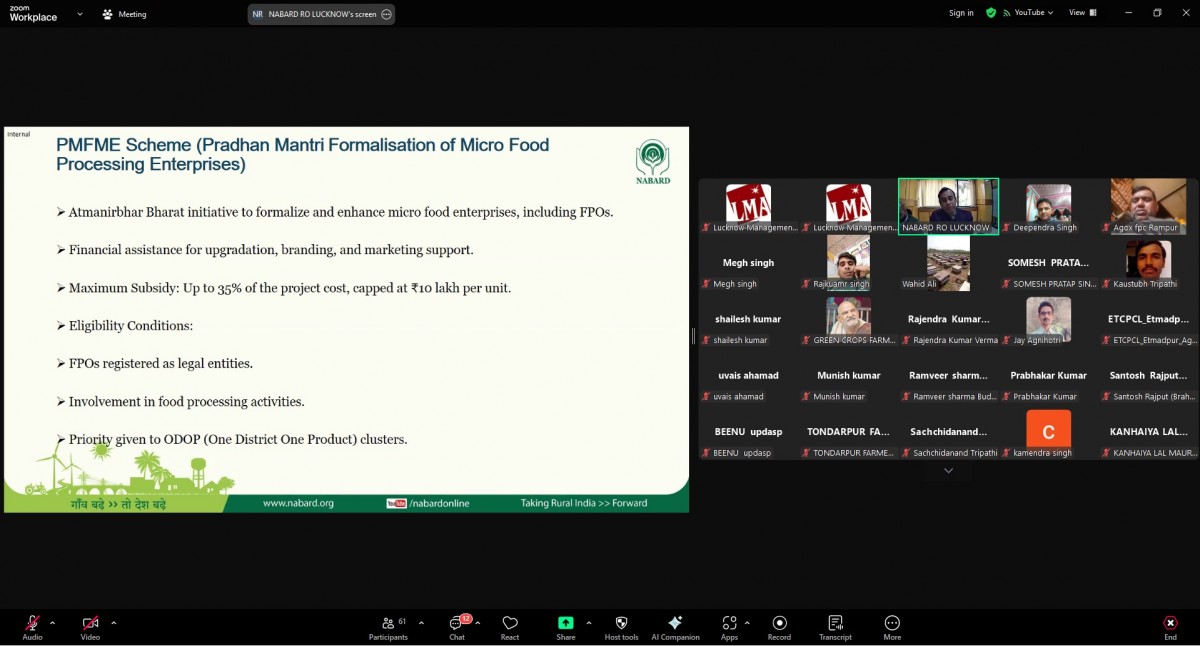
Task: Expand the arrow beside Apps
Action: (x=747, y=622)
